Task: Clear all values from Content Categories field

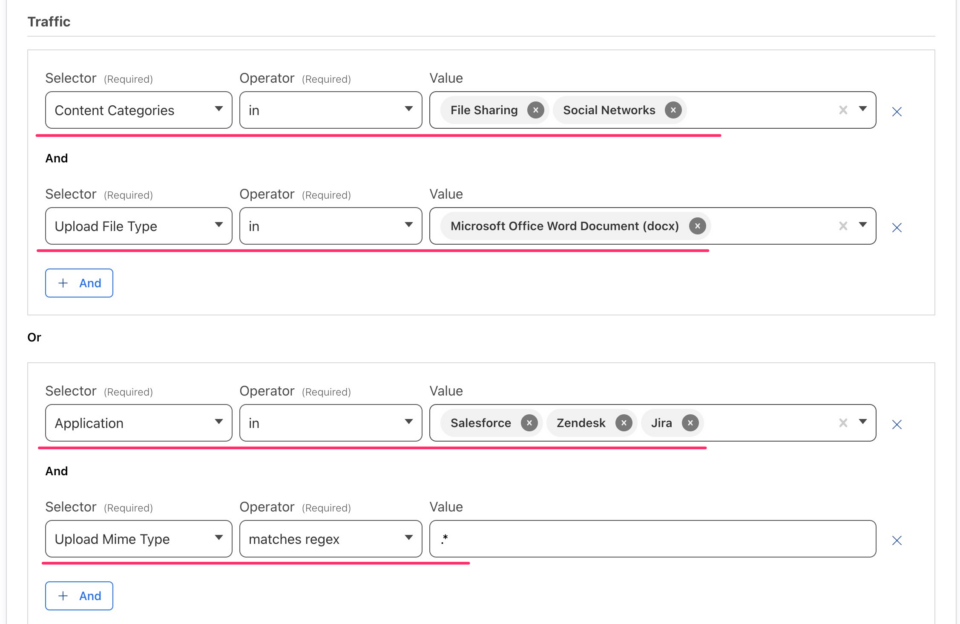Action: (x=843, y=110)
